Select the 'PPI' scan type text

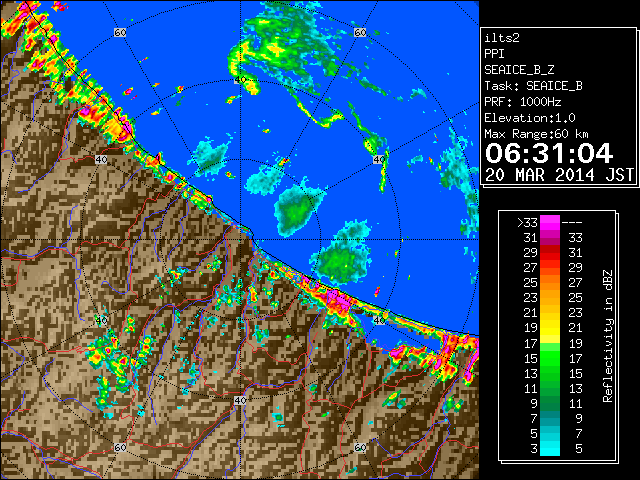pos(494,54)
